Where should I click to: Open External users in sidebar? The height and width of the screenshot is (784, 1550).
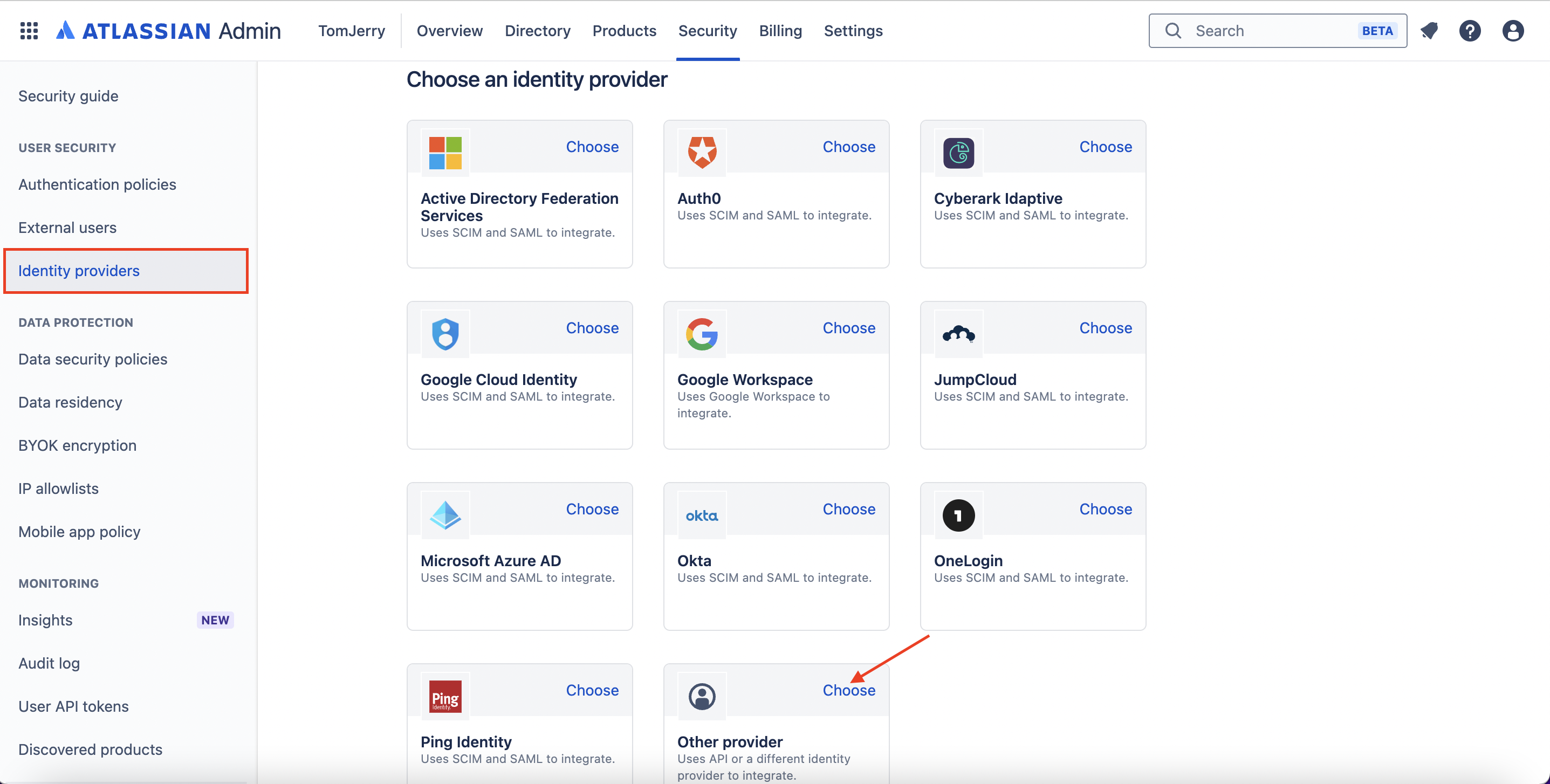[67, 228]
